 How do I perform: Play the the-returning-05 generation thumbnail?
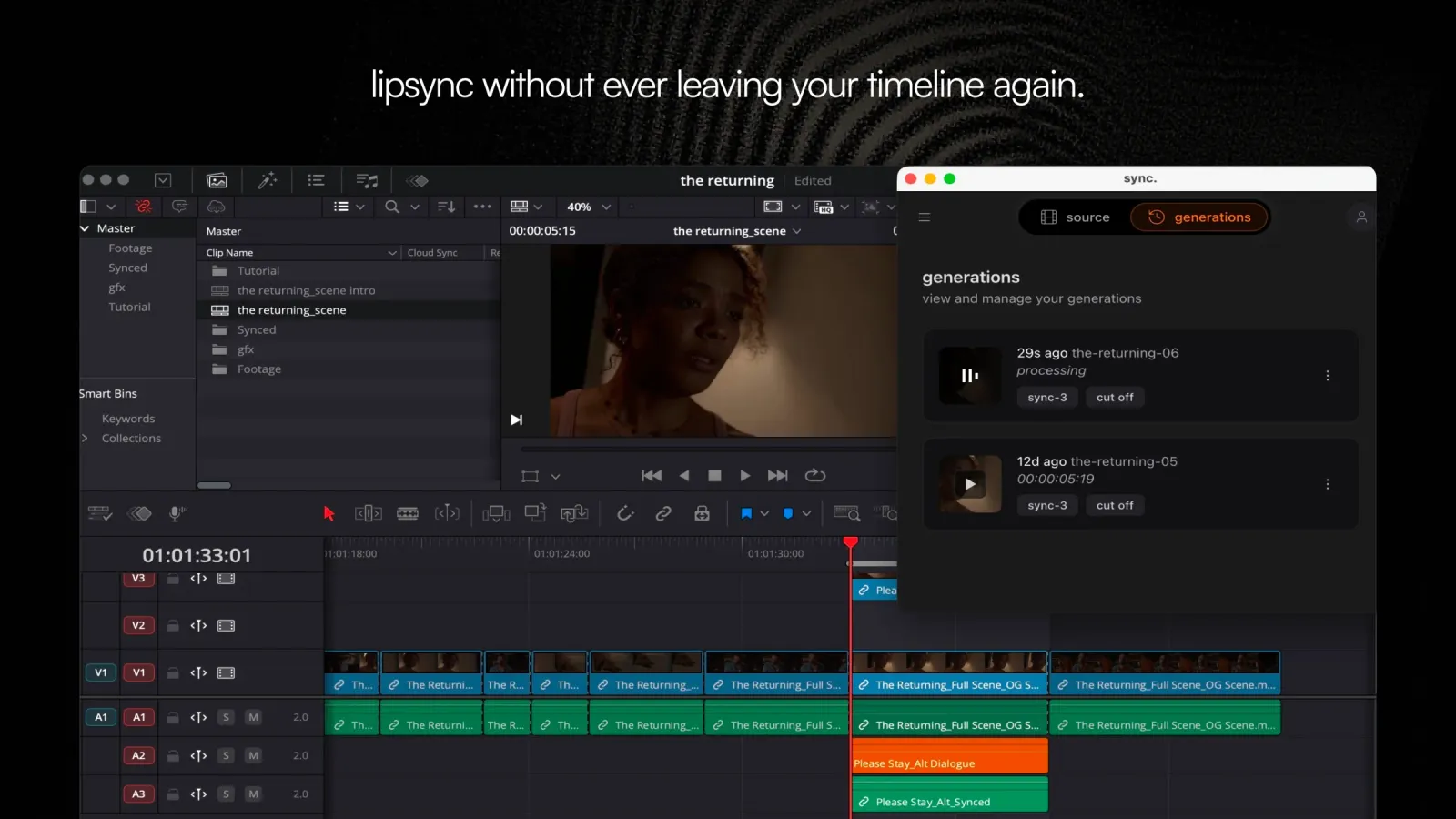click(970, 484)
